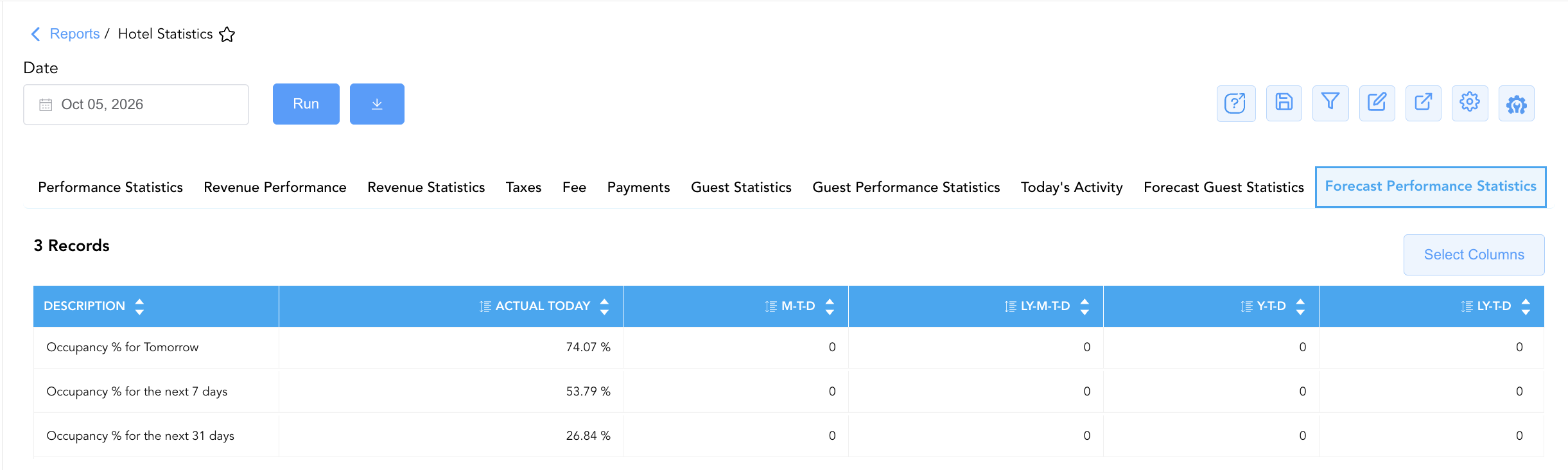Sort by the LY-M-T-D column arrows
Screen dimensions: 1568x470
[1085, 306]
